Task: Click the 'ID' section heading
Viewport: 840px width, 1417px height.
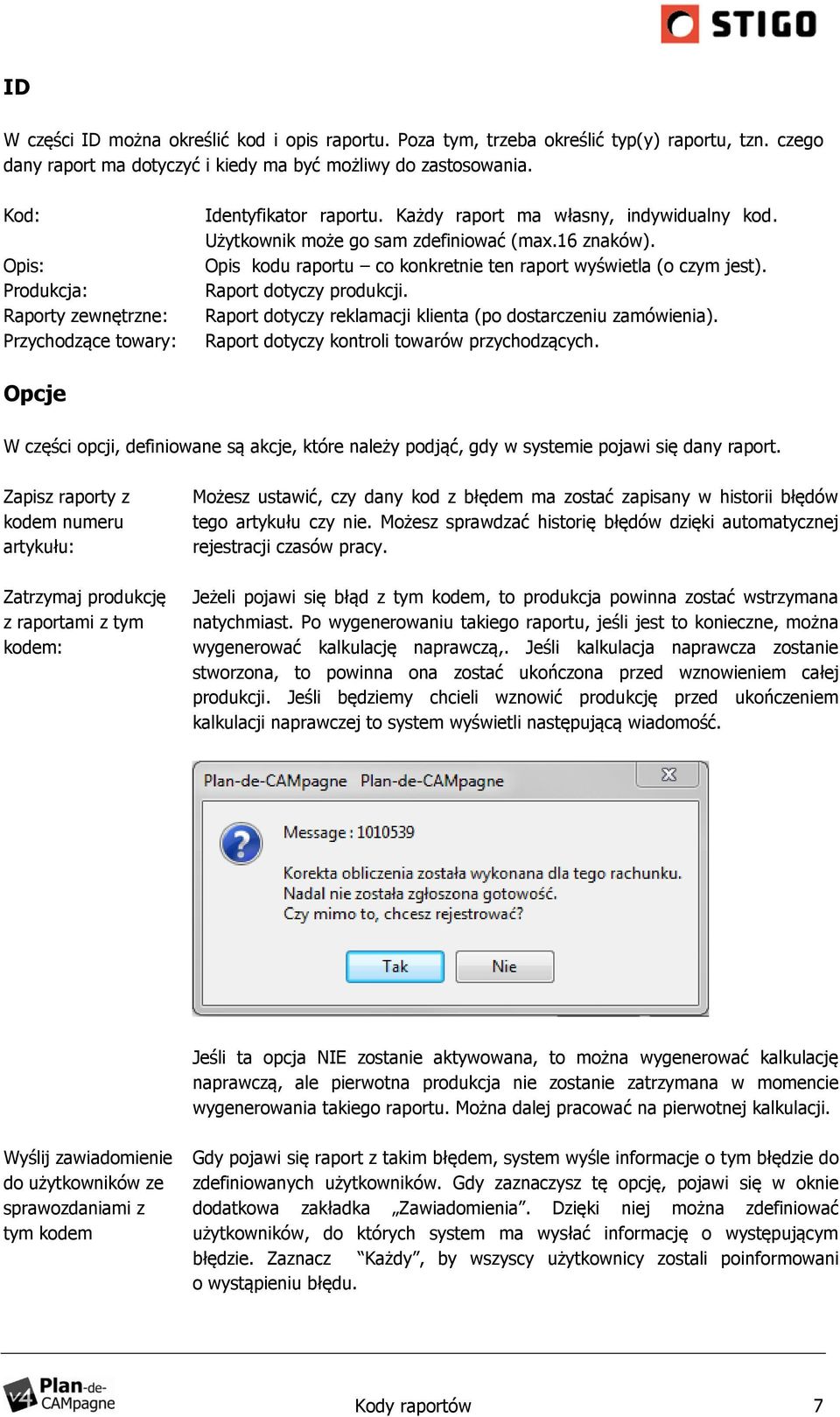Action: coord(17,87)
